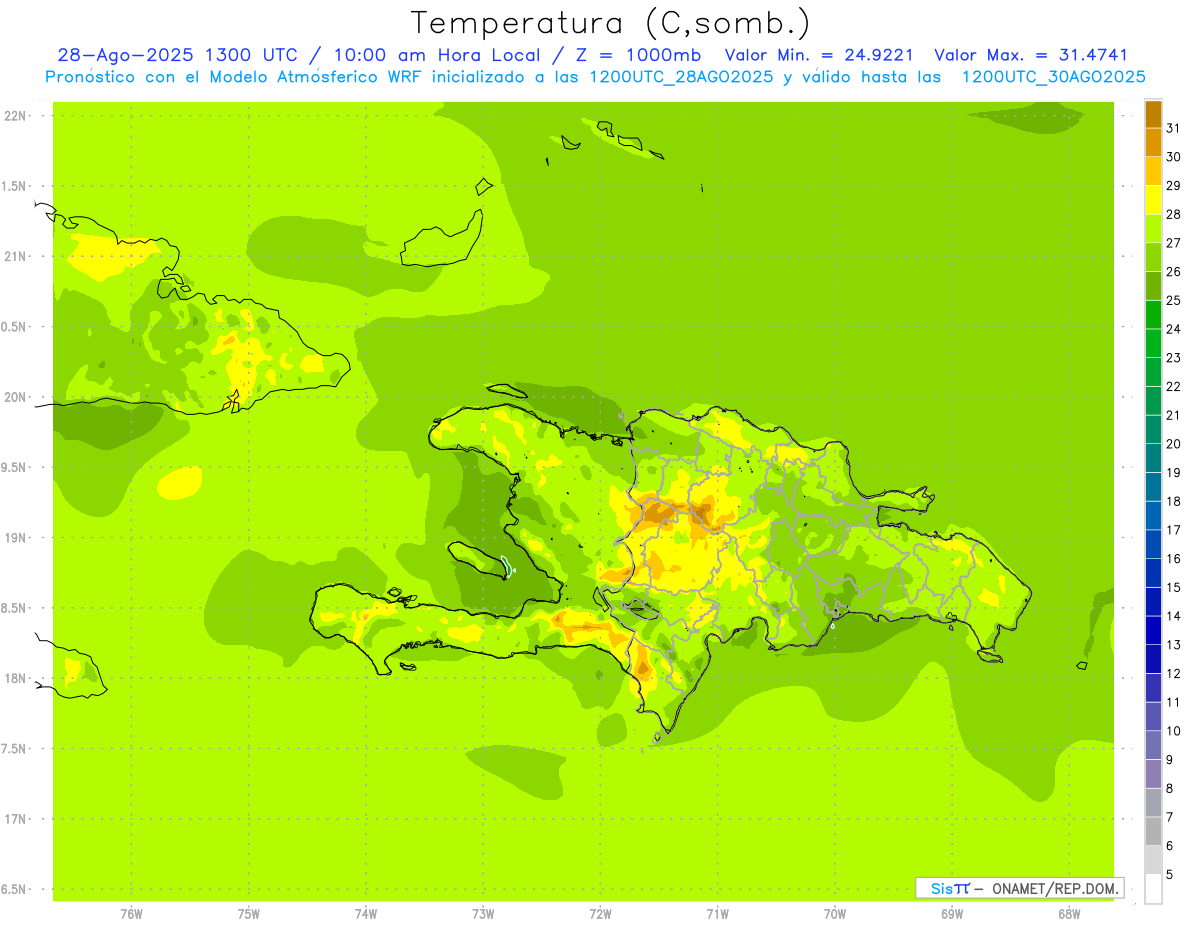
Task: Click the 31 label on the color scale
Action: coord(1173,128)
